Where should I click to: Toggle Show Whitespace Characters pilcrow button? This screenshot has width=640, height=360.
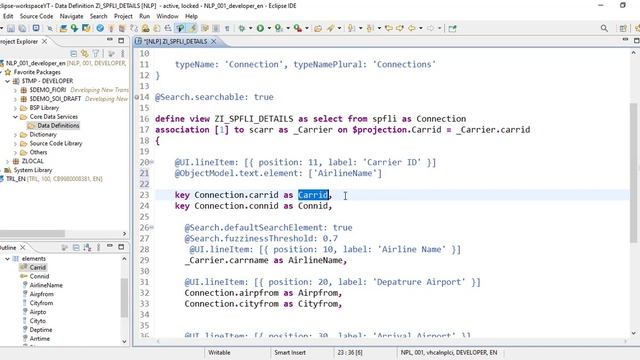[x=227, y=28]
